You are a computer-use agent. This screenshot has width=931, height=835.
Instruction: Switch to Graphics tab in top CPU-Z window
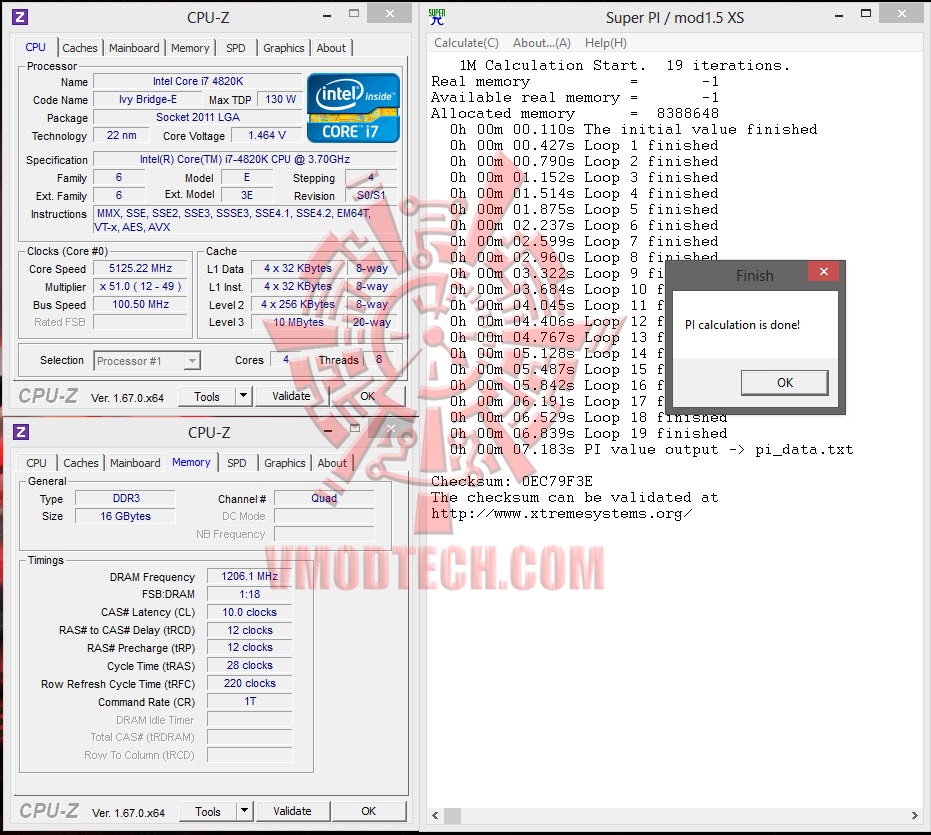pyautogui.click(x=284, y=48)
